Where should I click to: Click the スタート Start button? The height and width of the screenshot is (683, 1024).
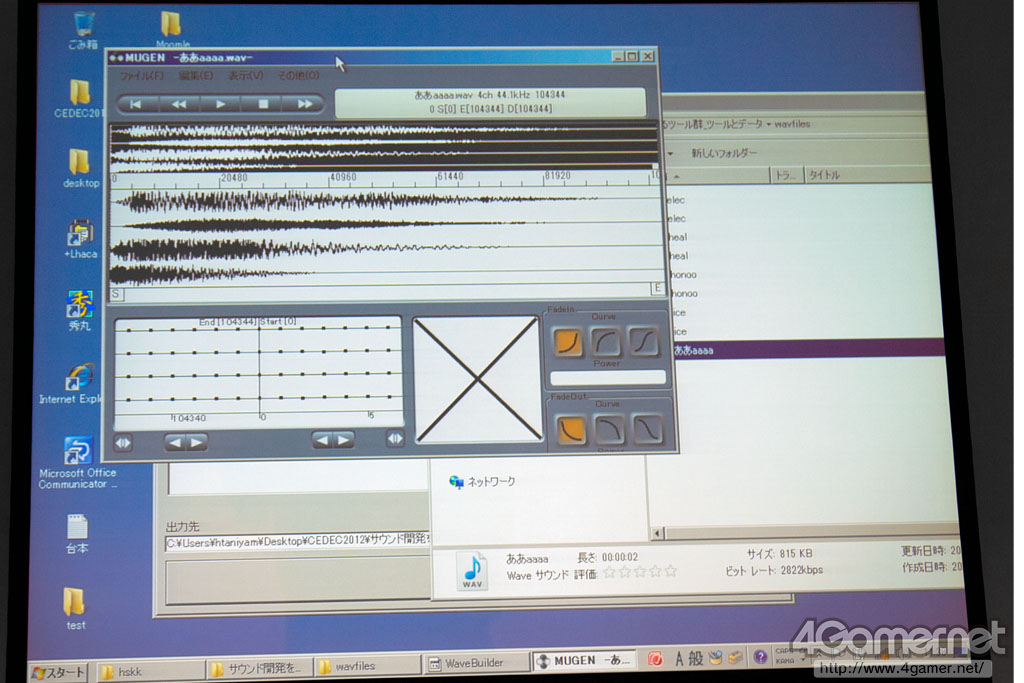59,672
